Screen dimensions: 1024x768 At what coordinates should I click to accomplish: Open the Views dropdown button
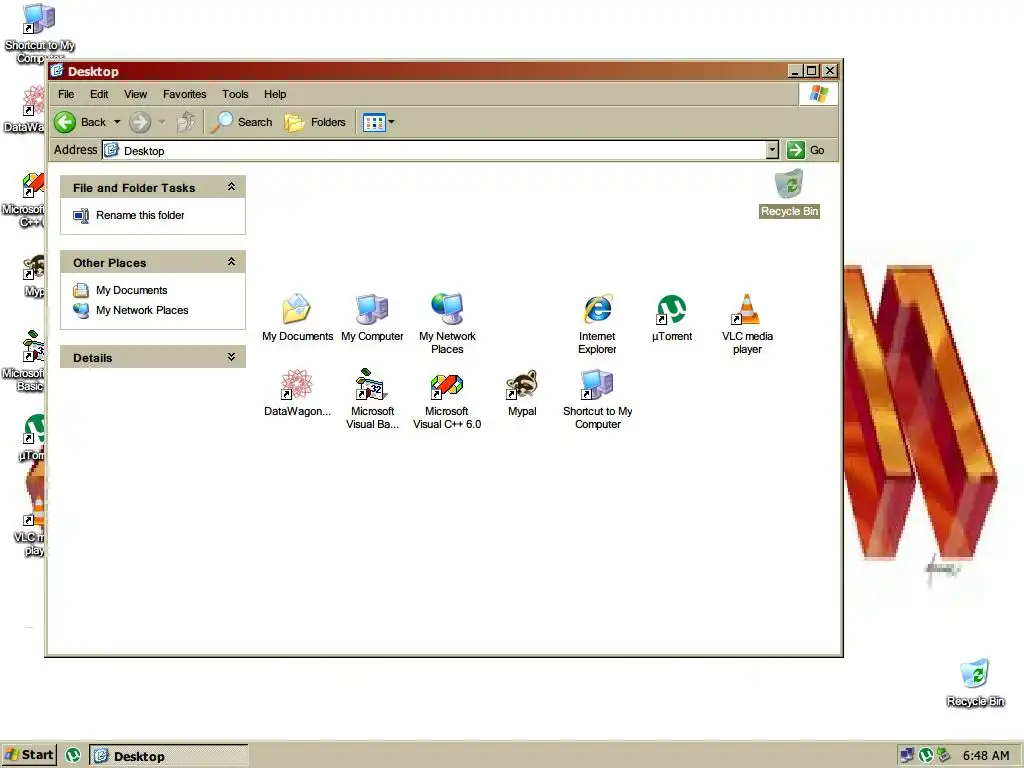(x=379, y=122)
